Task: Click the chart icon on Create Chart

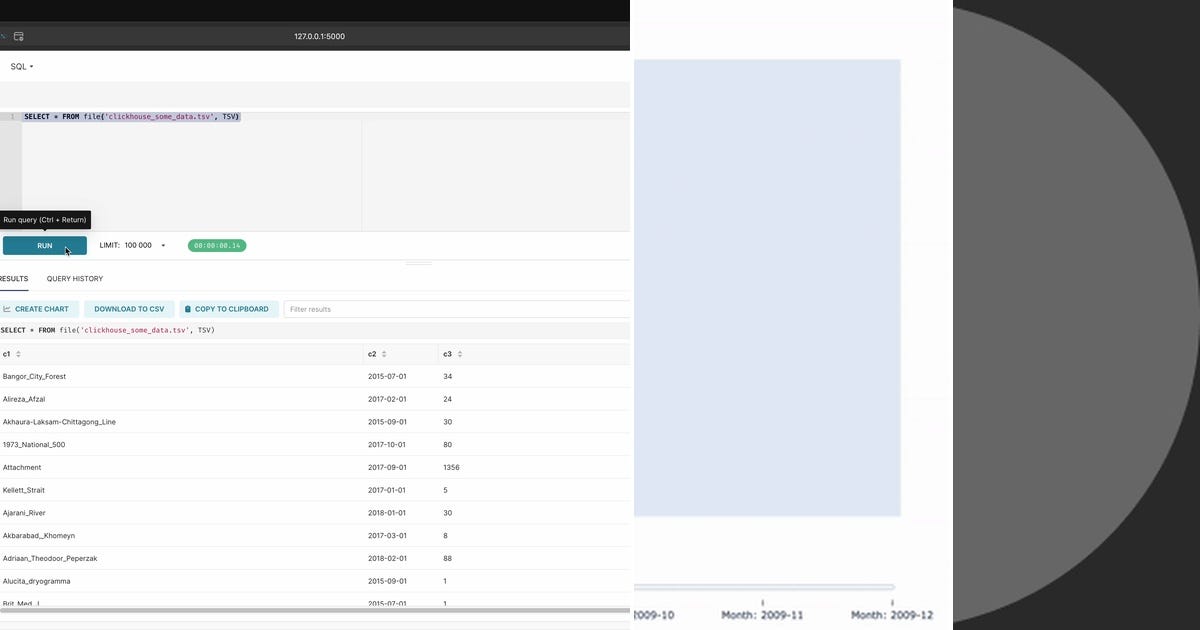Action: point(7,309)
